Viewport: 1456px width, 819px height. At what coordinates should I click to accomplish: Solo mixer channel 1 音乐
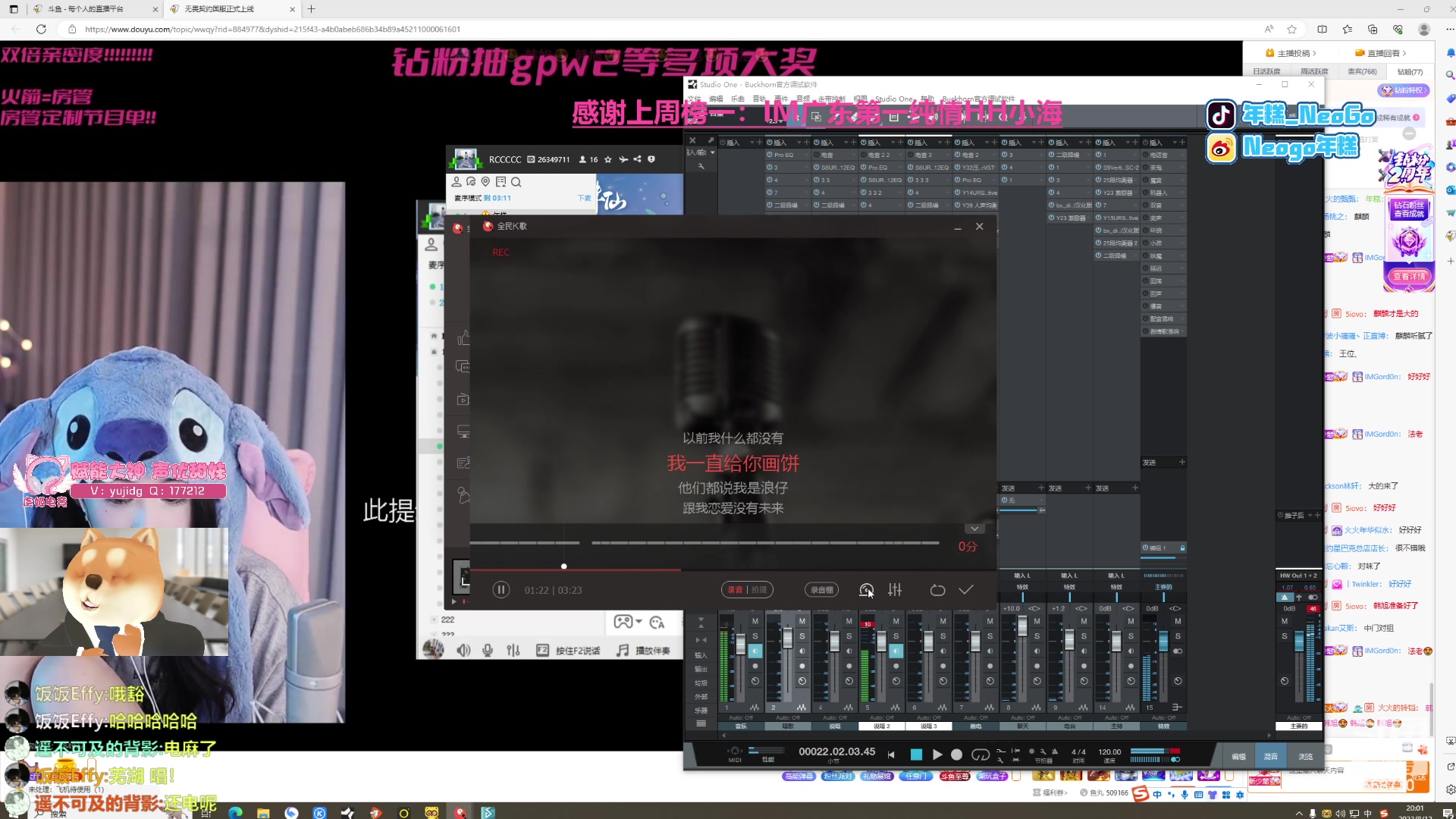(755, 636)
